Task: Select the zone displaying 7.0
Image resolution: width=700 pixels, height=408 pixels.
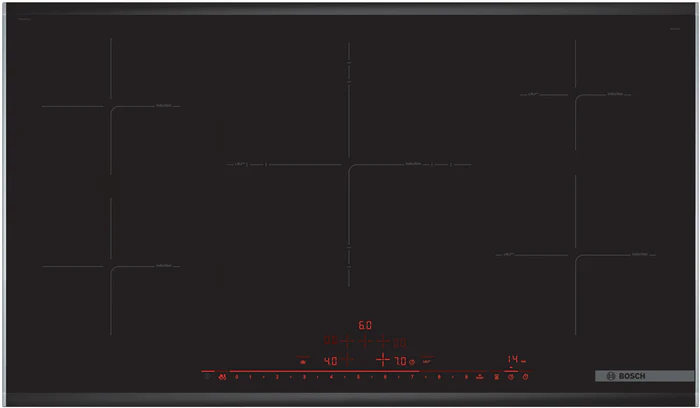Action: pos(399,361)
